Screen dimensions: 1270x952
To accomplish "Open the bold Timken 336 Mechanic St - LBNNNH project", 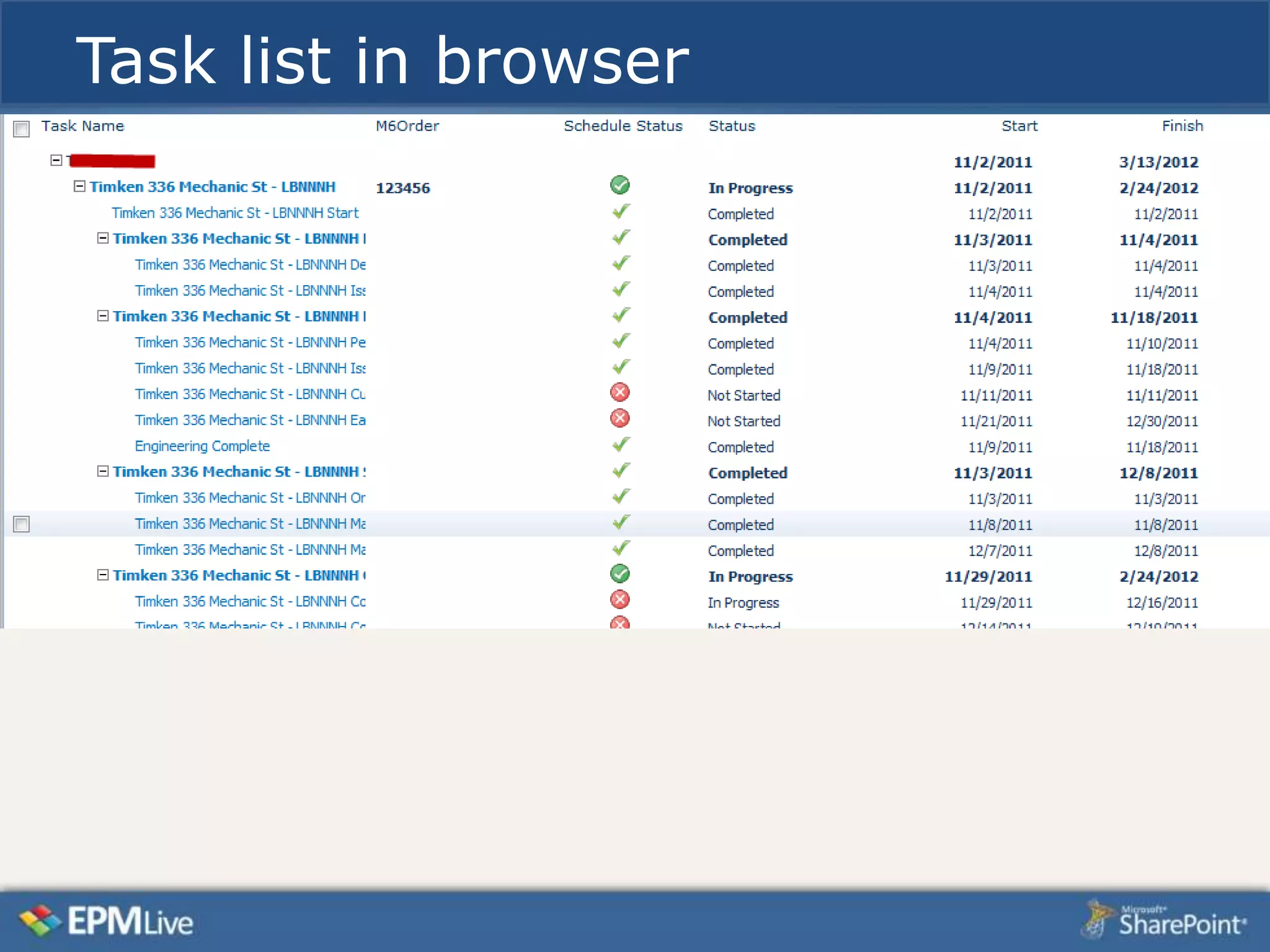I will 212,187.
